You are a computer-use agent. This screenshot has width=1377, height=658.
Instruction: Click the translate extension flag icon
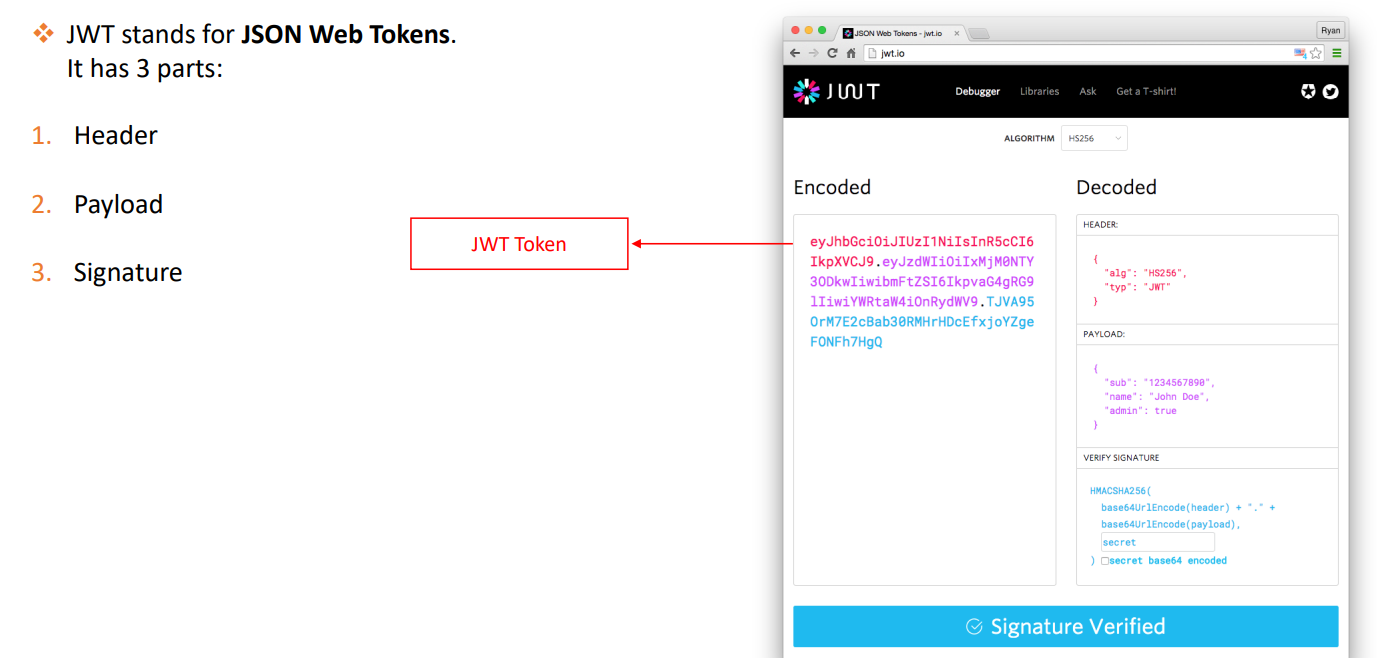(x=1300, y=53)
